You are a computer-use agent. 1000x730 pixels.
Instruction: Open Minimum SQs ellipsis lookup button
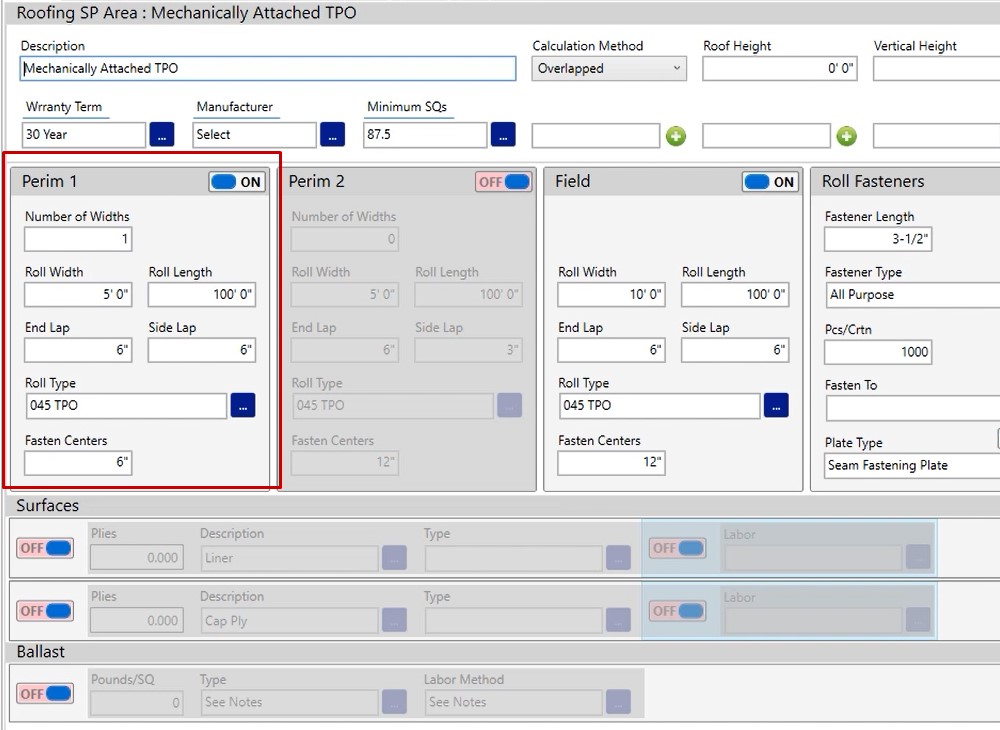click(503, 135)
